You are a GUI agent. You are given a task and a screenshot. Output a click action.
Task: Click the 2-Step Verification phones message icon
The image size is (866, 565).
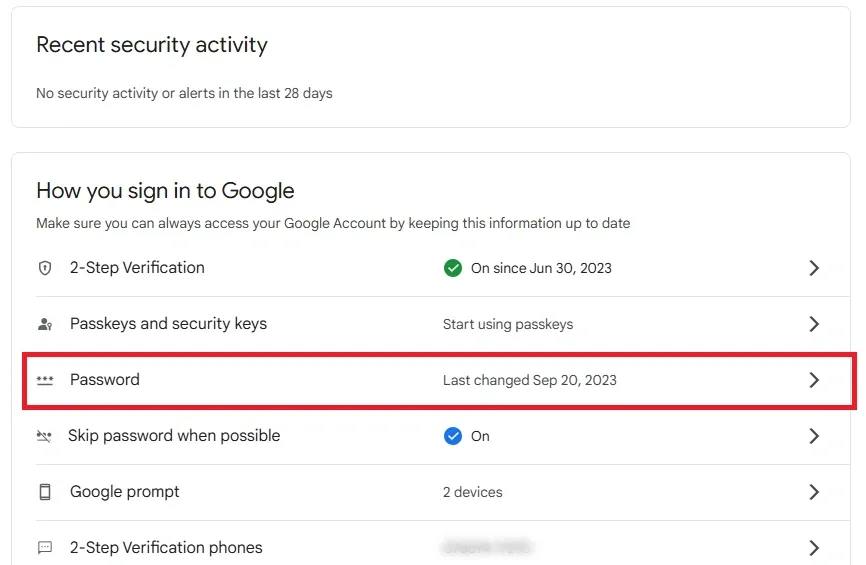click(44, 548)
